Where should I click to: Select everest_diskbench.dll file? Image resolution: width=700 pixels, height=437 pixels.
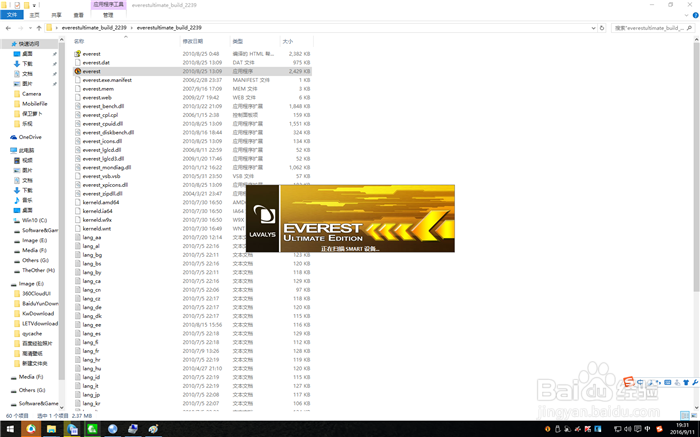(108, 133)
